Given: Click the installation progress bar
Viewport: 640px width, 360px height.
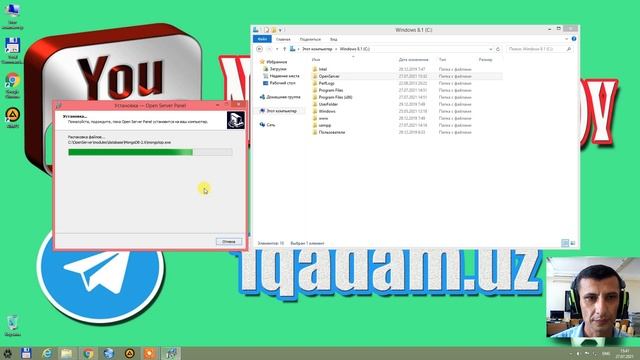Looking at the screenshot, I should tap(150, 152).
